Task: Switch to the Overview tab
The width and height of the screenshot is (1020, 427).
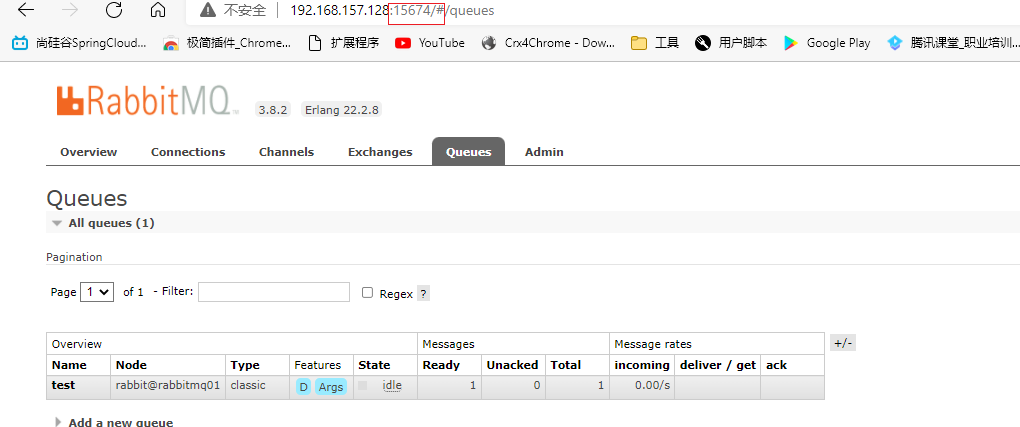Action: pyautogui.click(x=88, y=152)
